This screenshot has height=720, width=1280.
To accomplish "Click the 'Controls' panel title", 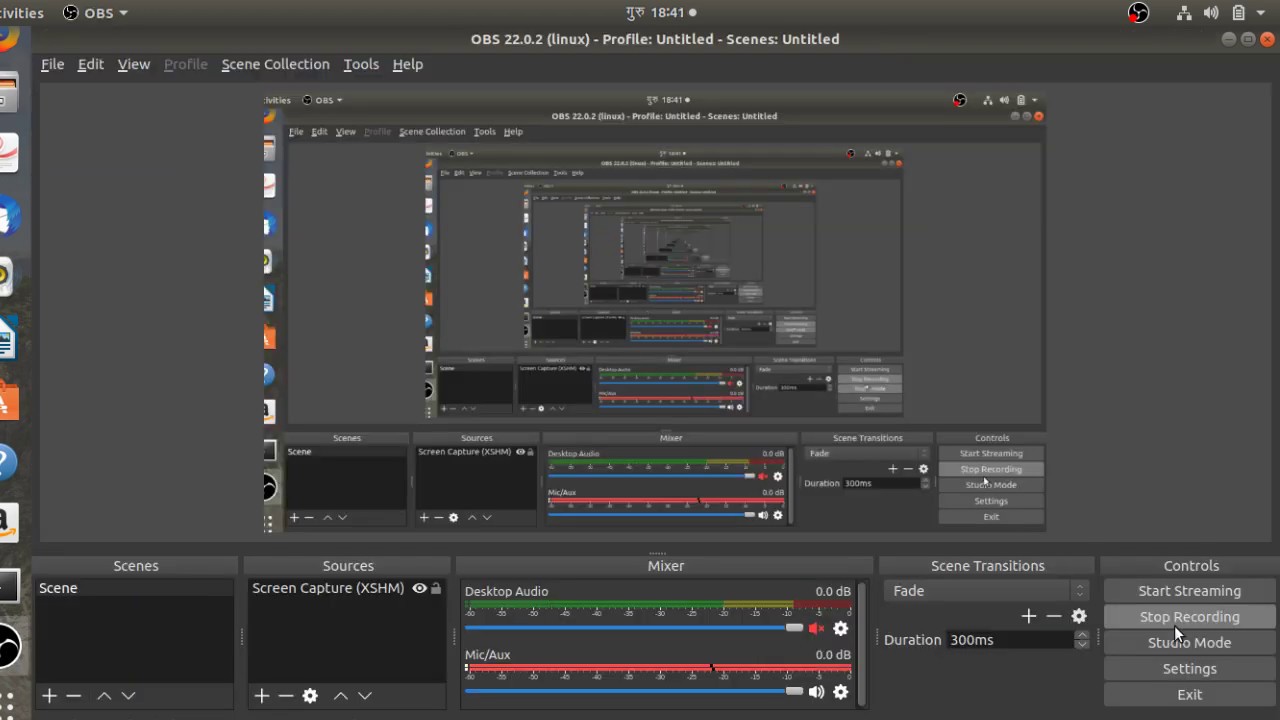I will tap(1191, 566).
